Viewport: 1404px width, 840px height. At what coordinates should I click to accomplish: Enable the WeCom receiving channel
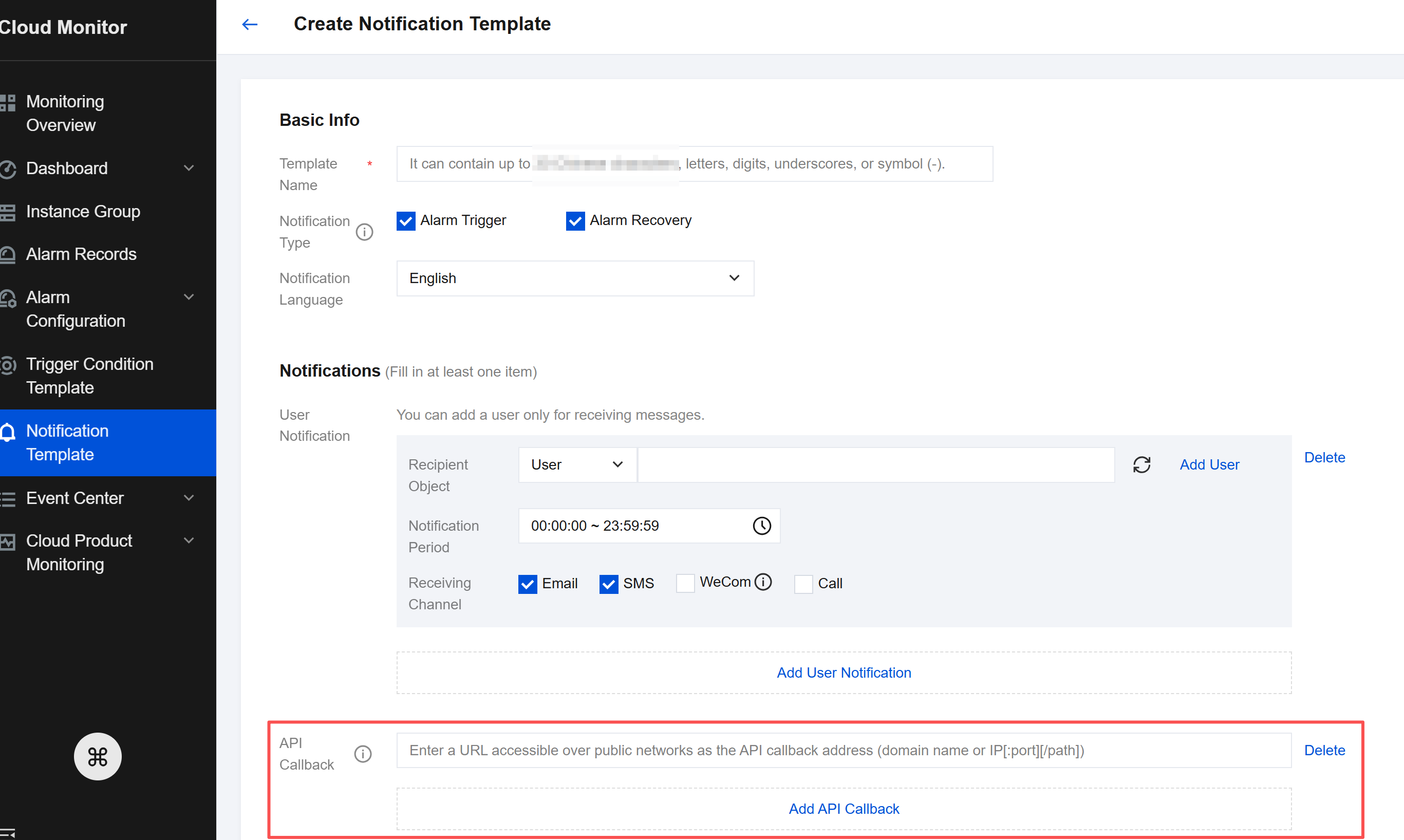(x=685, y=584)
